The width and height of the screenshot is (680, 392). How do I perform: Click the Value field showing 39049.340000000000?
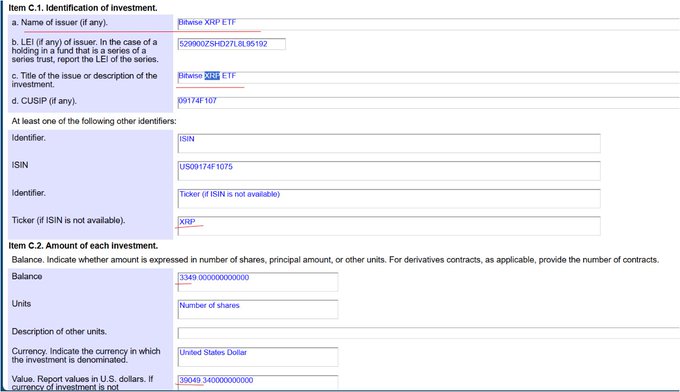(x=258, y=382)
